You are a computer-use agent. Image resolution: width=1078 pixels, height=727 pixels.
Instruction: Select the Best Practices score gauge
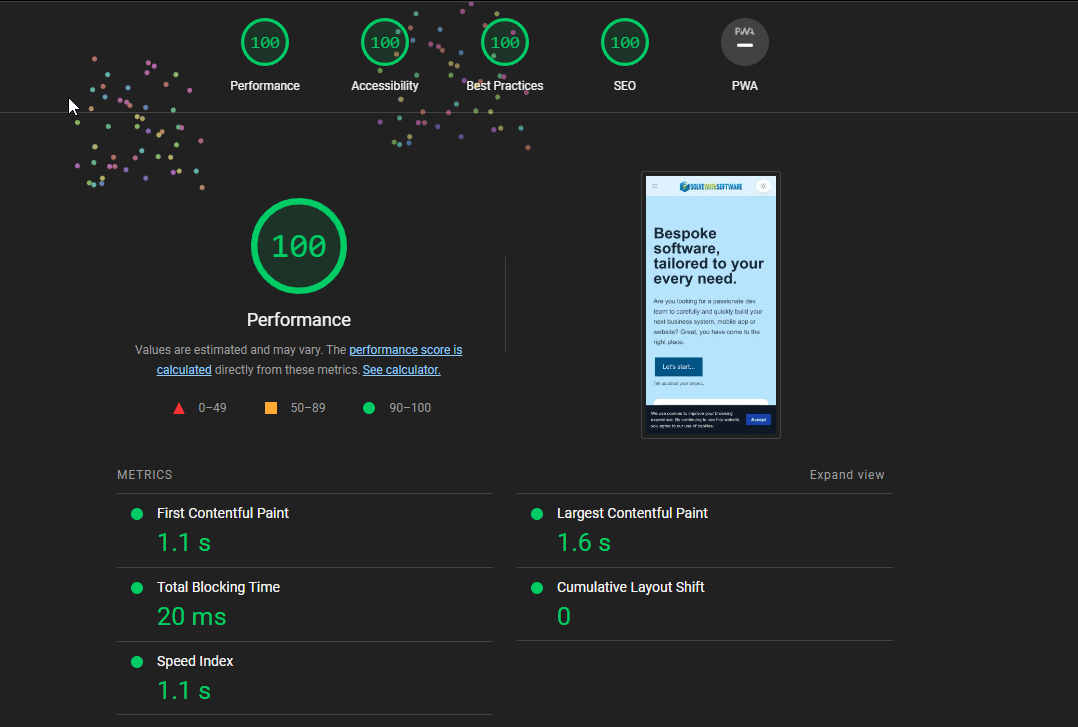(x=505, y=43)
